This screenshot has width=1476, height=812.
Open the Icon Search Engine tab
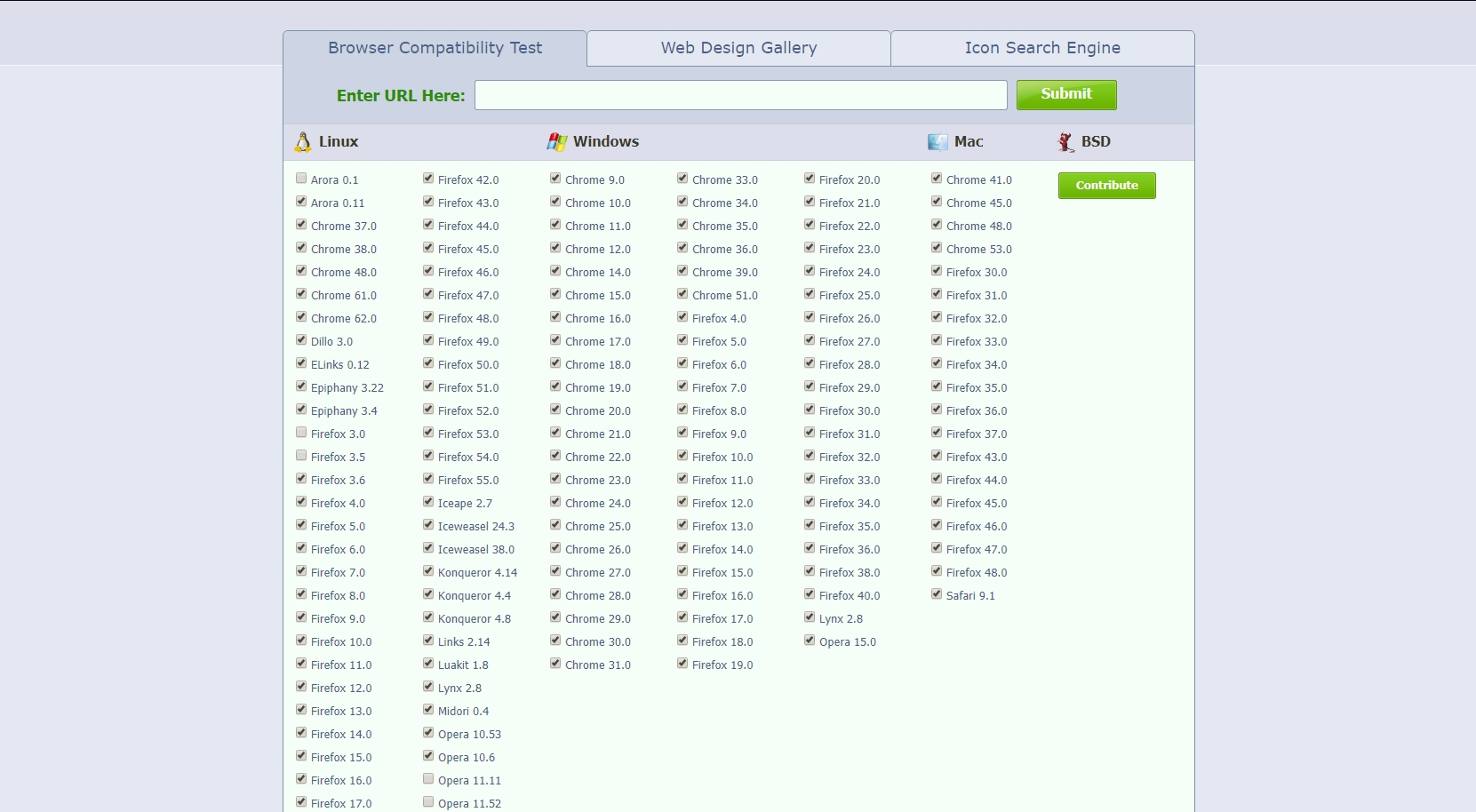tap(1042, 48)
